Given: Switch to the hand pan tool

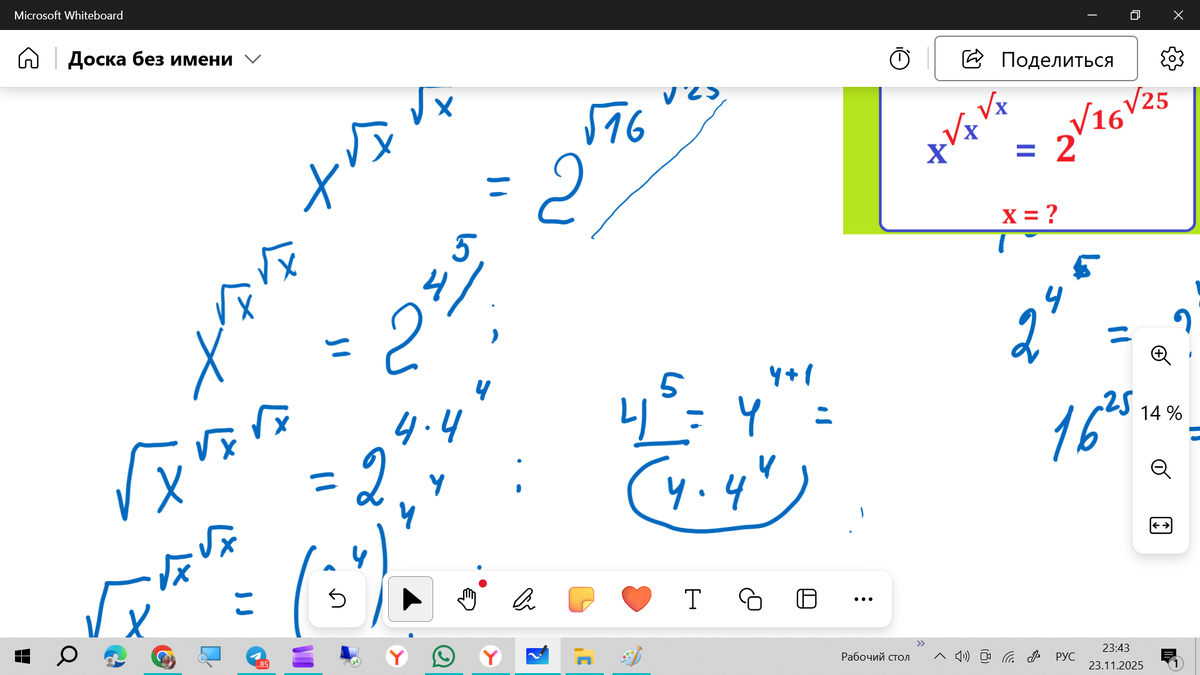Looking at the screenshot, I should coord(467,599).
